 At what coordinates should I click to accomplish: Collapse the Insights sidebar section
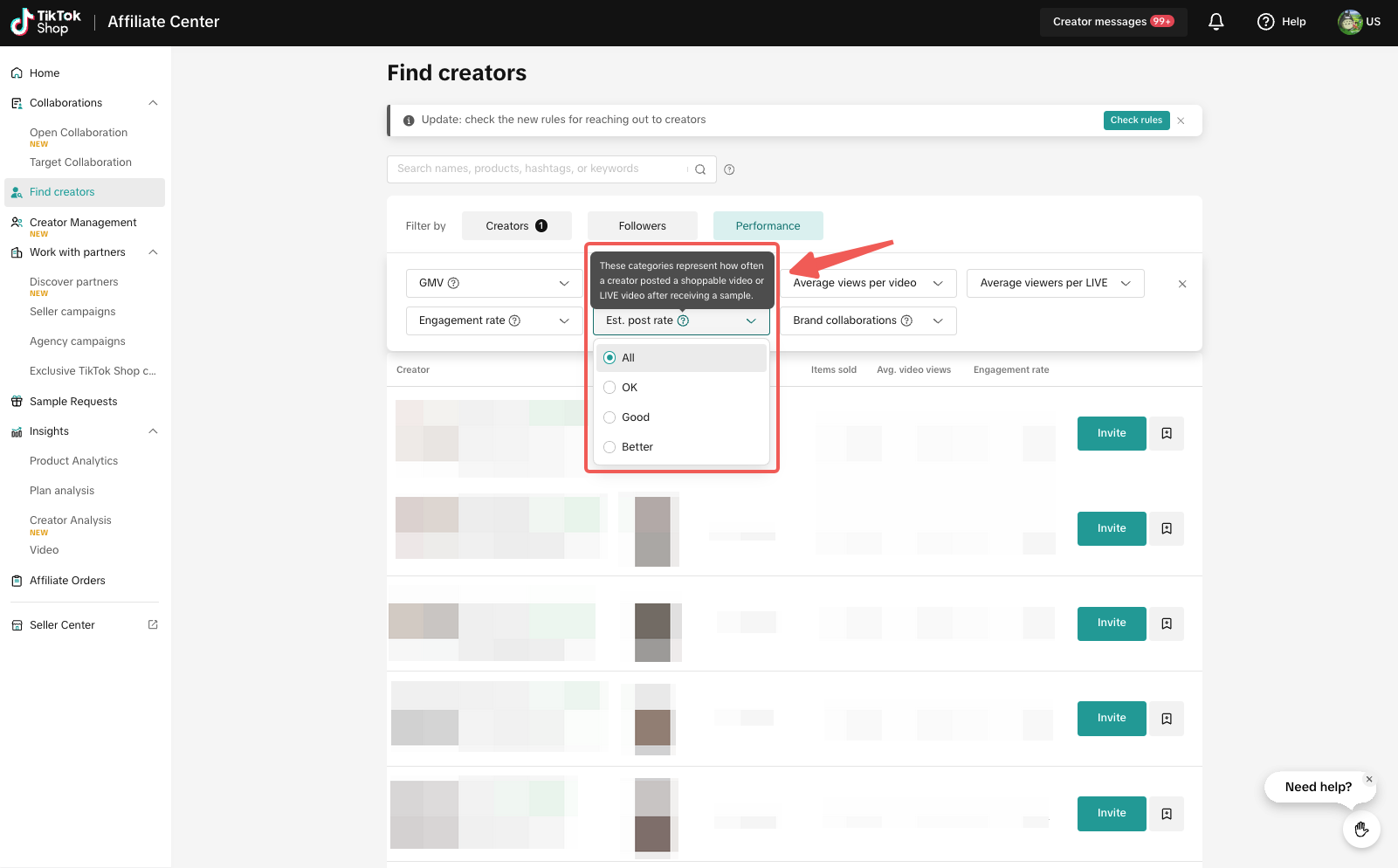click(x=153, y=431)
